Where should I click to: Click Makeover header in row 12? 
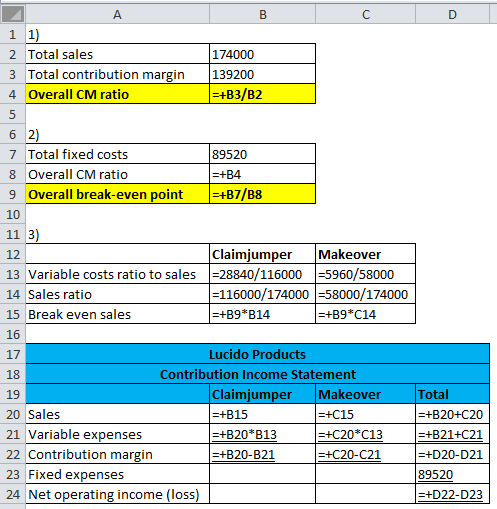(366, 254)
